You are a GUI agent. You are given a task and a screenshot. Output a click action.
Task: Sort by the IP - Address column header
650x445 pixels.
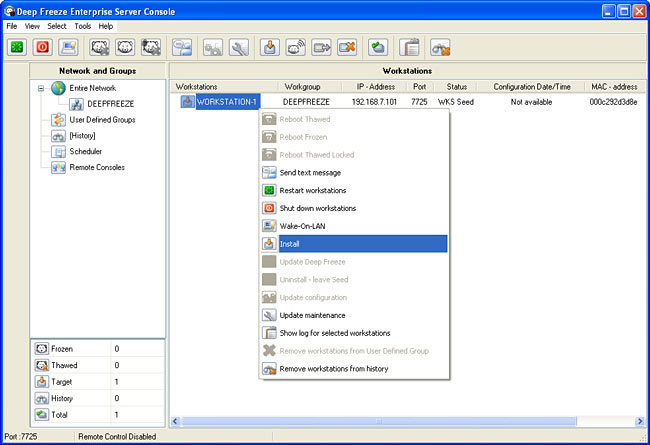[376, 87]
